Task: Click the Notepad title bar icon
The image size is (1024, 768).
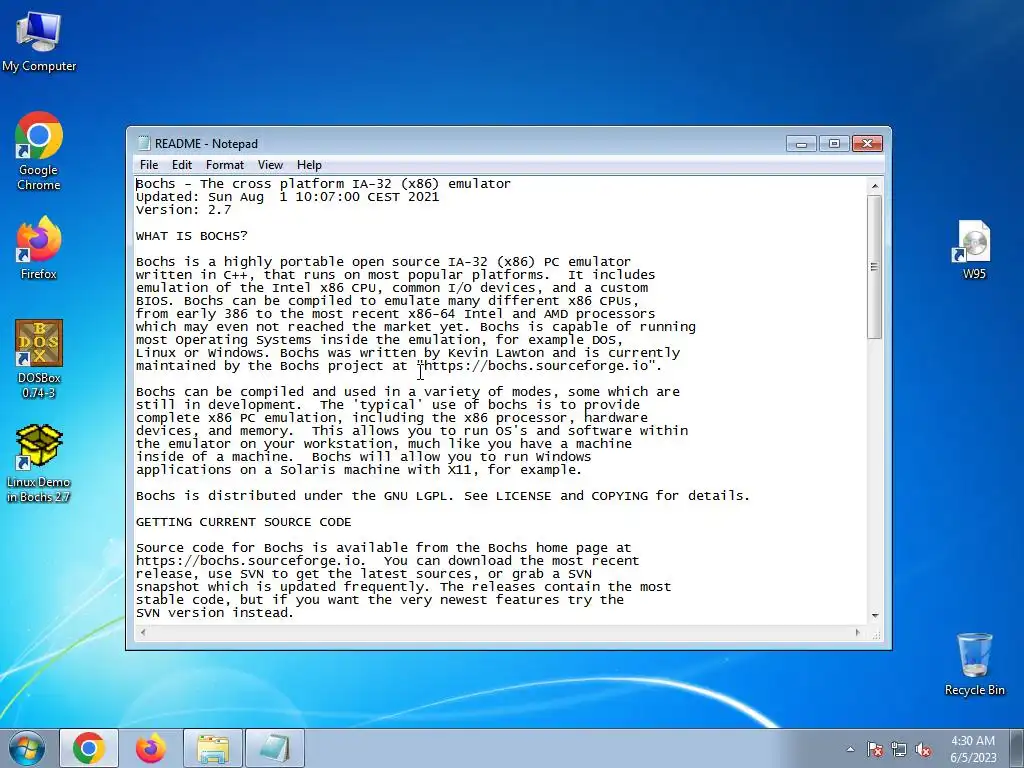Action: coord(144,144)
